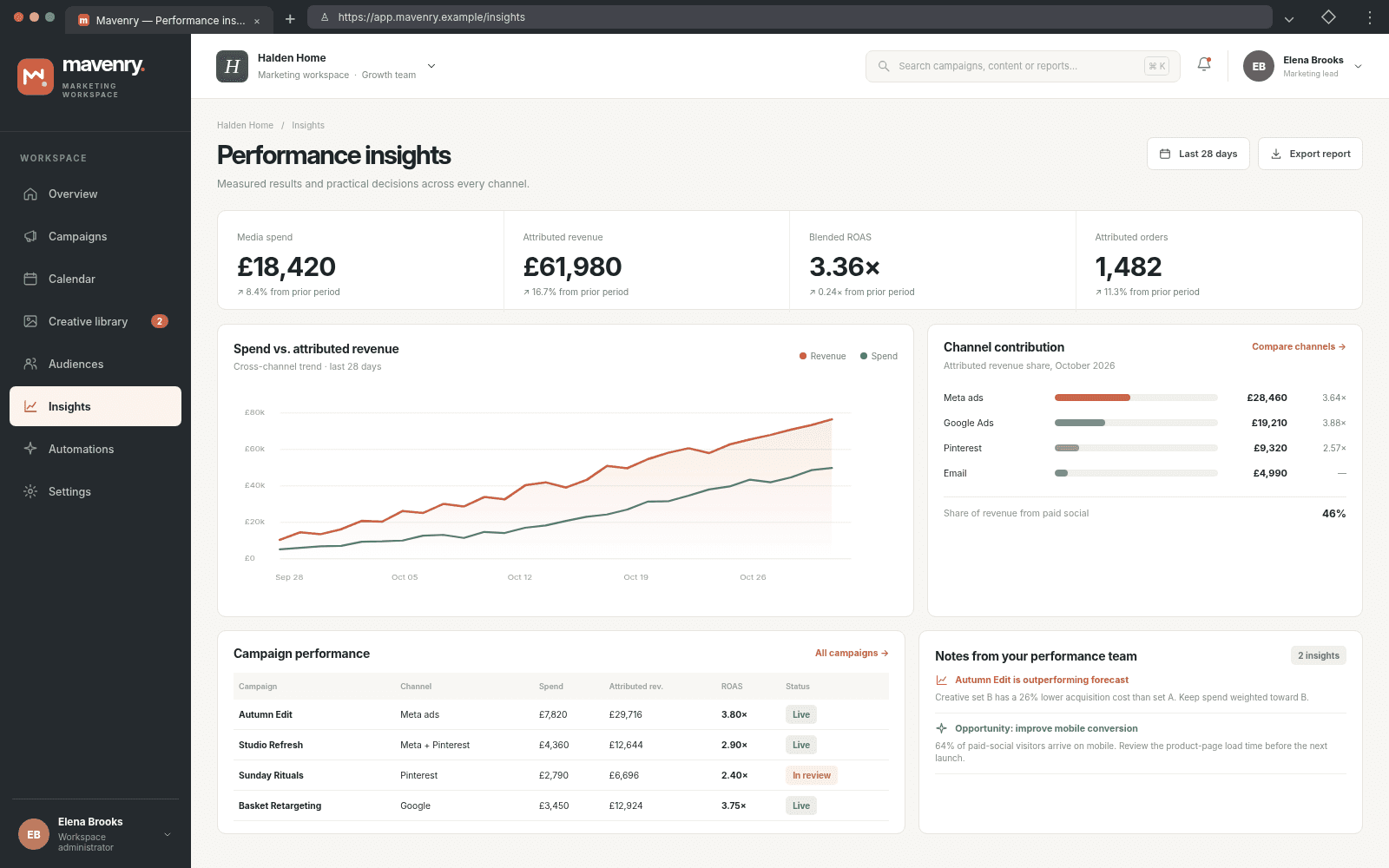Click the Autumn Edit insight chart icon
Screen dimensions: 1389x868
(x=941, y=680)
